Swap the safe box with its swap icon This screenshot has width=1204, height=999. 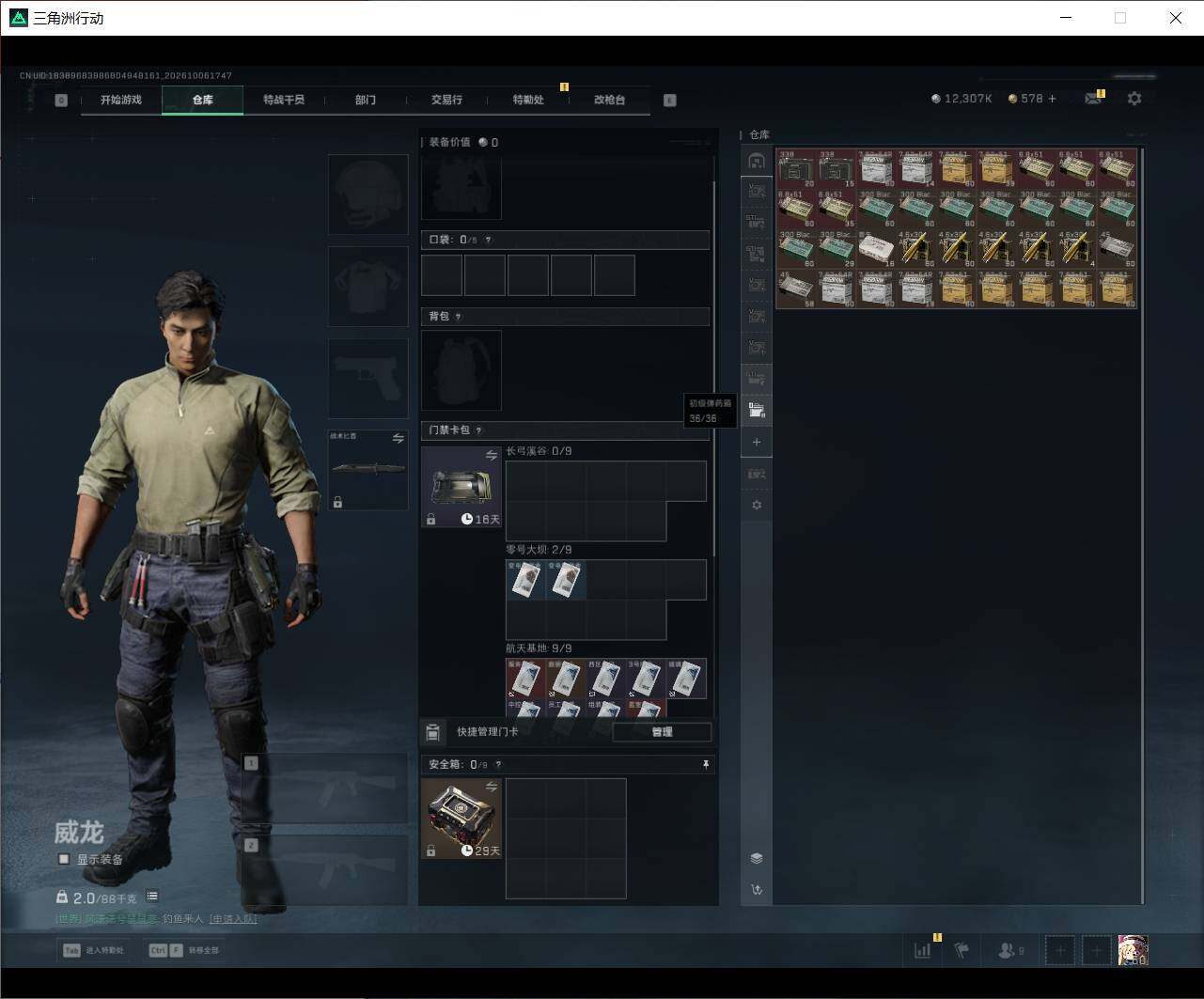491,787
